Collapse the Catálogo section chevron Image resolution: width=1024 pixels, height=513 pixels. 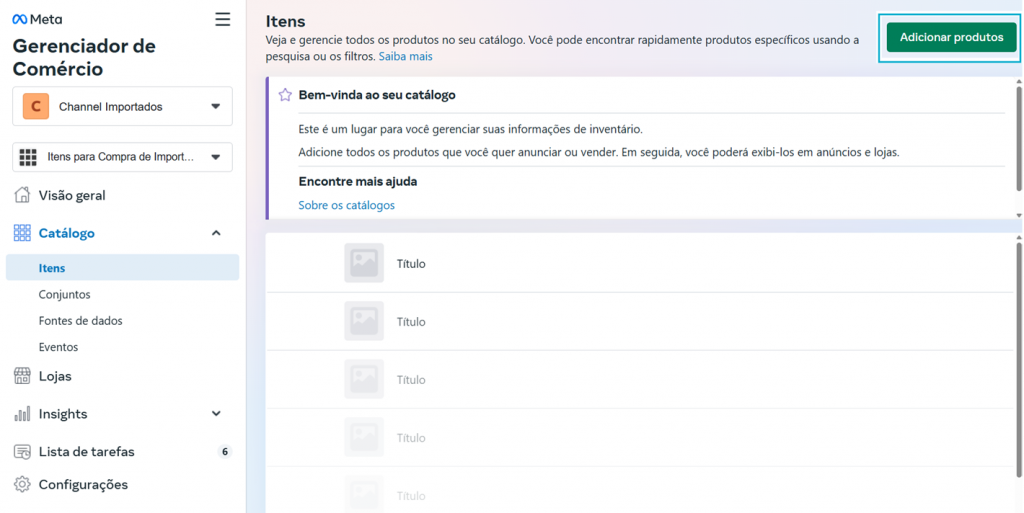[216, 233]
